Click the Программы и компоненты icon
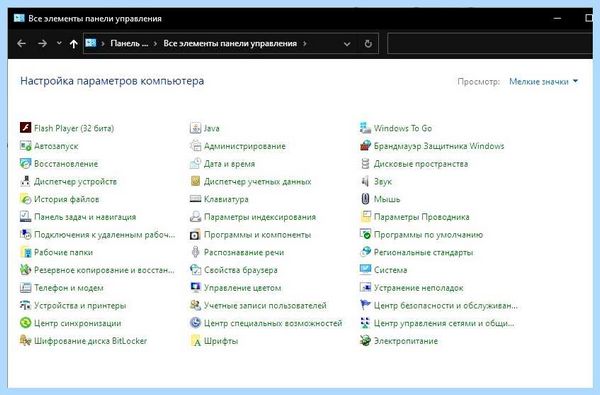600x395 pixels. pyautogui.click(x=195, y=235)
